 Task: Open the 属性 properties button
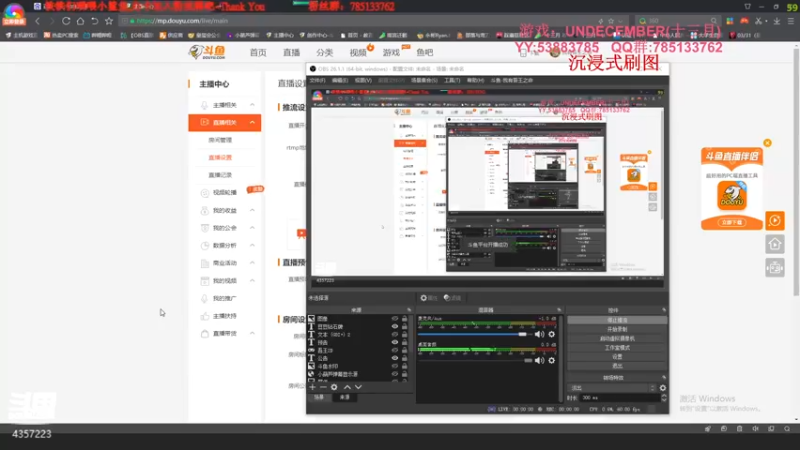(429, 298)
